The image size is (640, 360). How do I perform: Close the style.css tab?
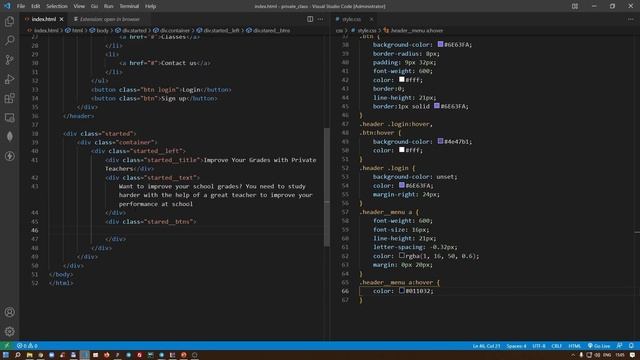(371, 19)
